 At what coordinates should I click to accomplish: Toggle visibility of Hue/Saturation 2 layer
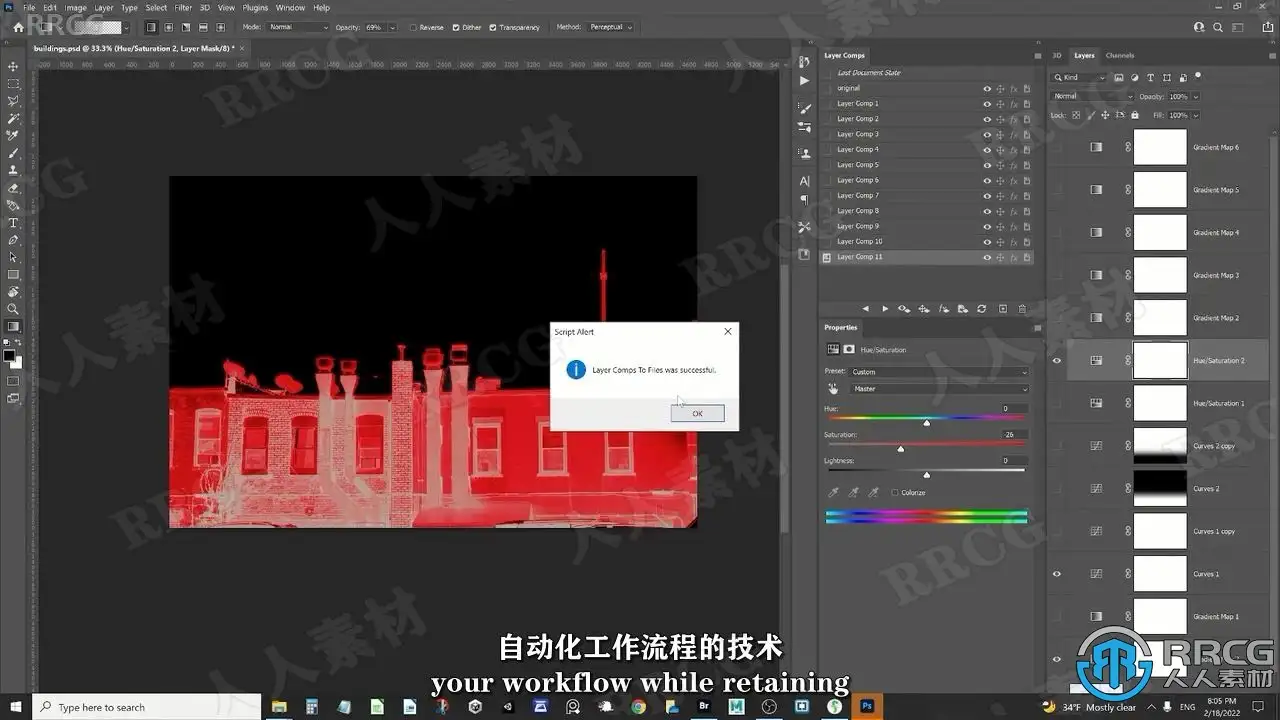click(1057, 360)
